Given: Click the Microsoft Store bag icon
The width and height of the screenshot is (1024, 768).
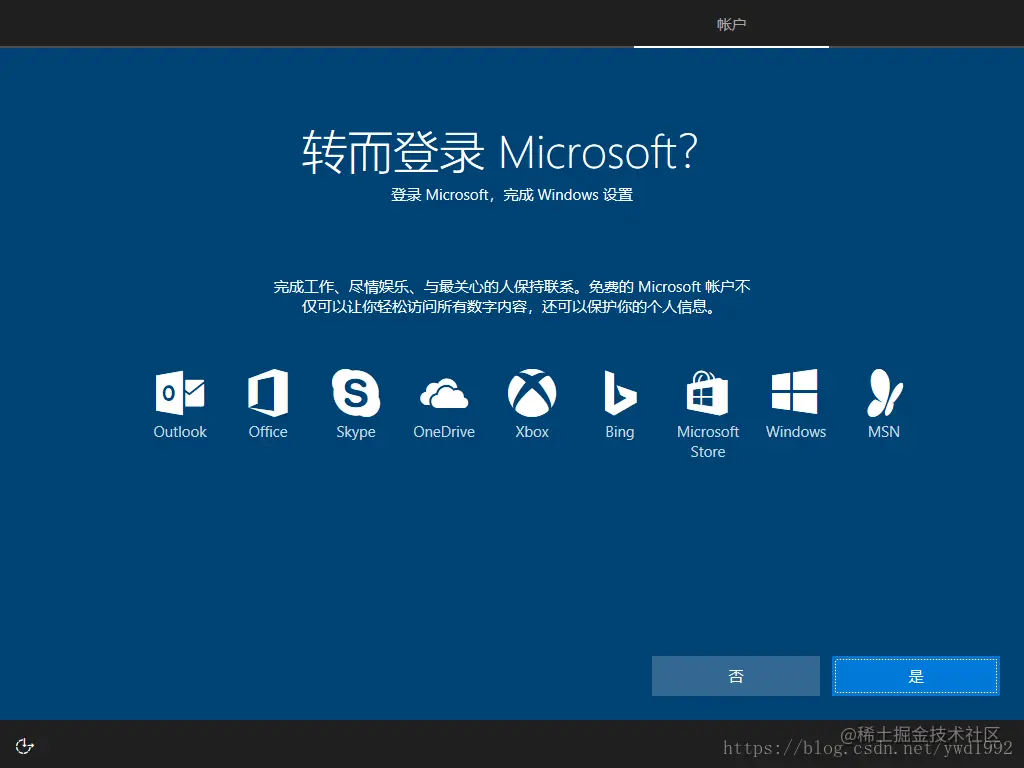Looking at the screenshot, I should pyautogui.click(x=707, y=392).
